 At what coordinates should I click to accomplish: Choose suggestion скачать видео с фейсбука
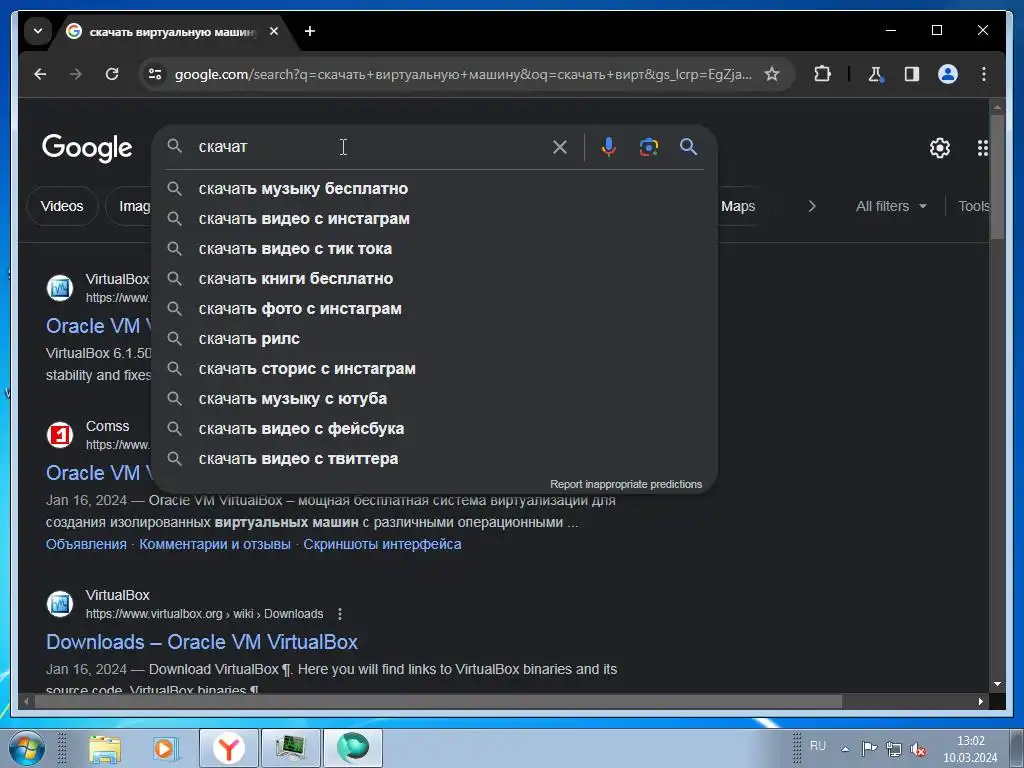coord(434,429)
